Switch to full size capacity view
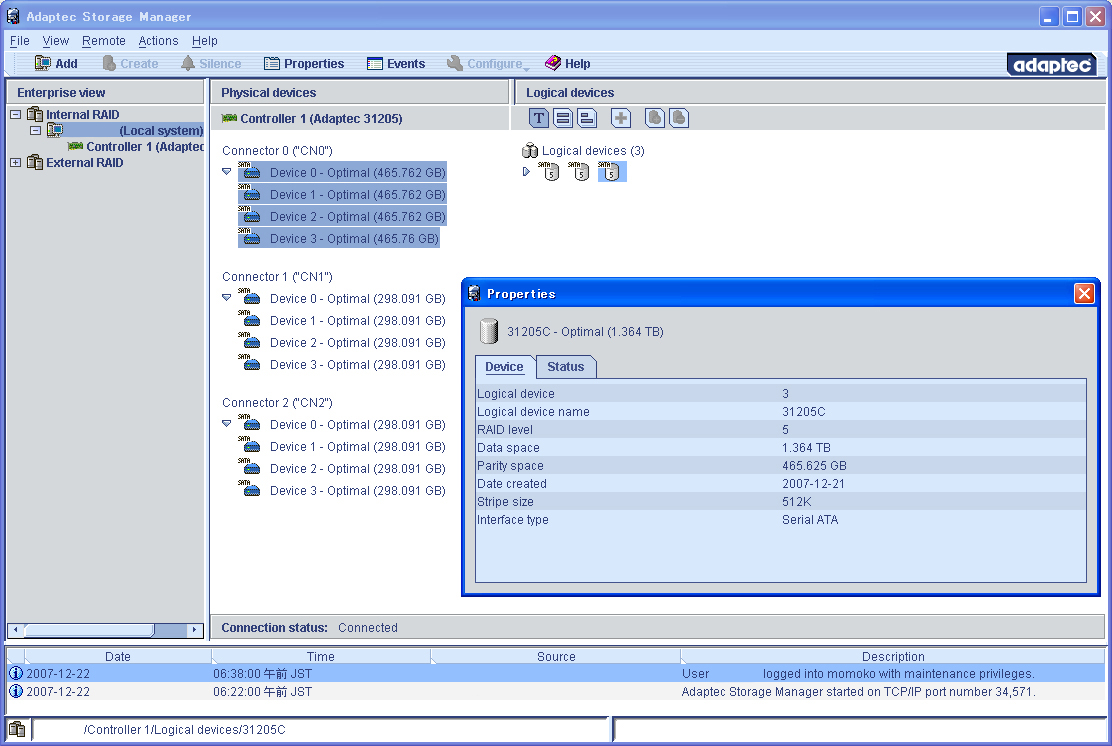Viewport: 1112px width, 746px height. [563, 118]
